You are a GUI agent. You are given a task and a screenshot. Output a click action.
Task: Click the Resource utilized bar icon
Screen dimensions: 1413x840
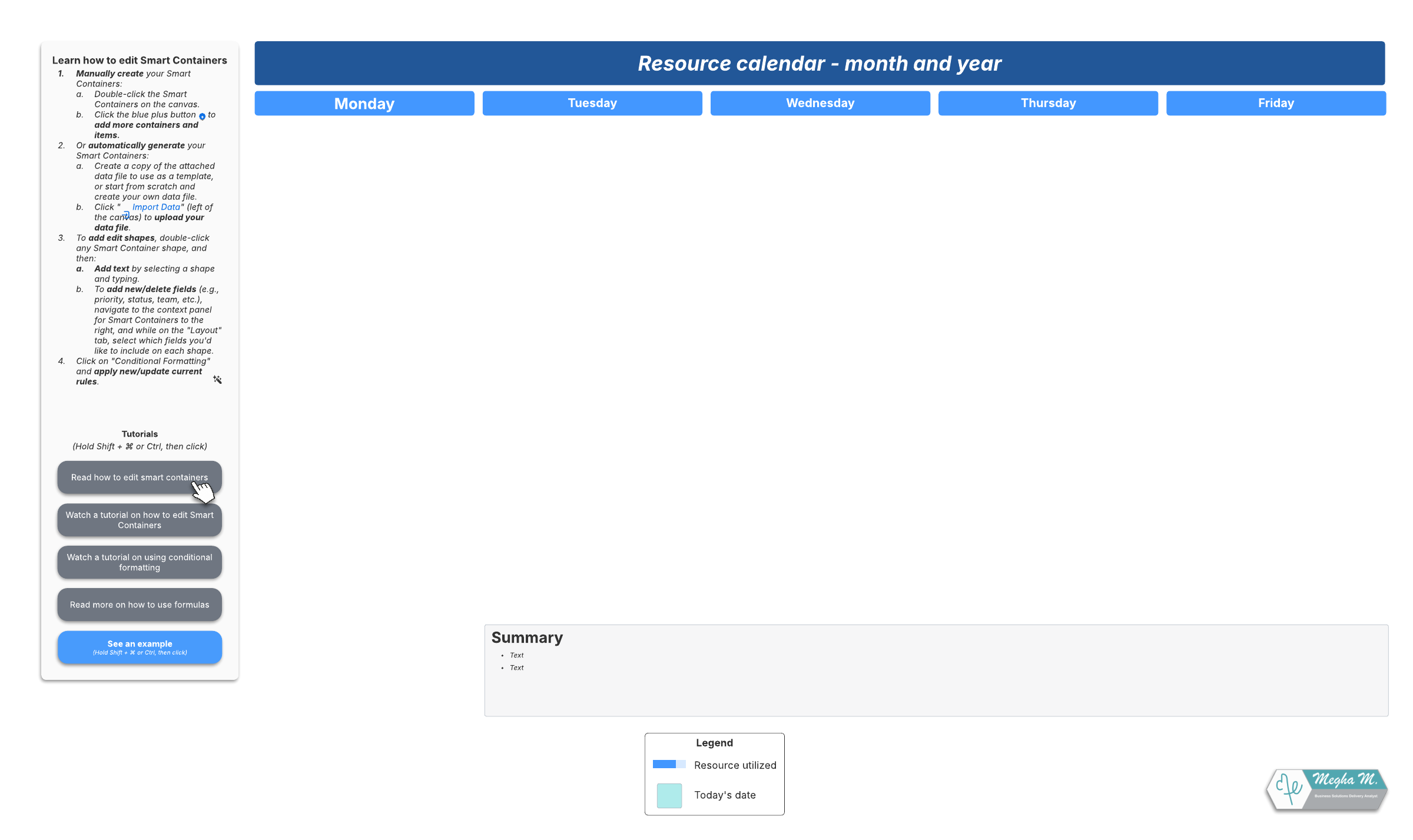point(669,764)
